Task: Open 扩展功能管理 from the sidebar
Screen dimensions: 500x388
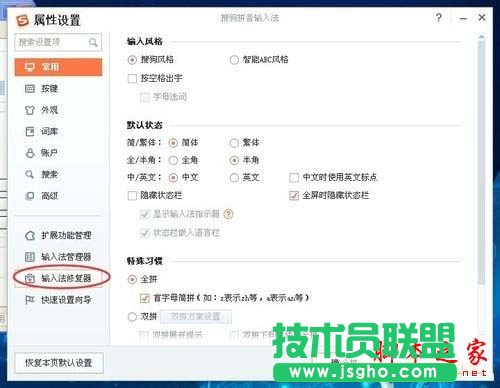Action: pos(58,236)
